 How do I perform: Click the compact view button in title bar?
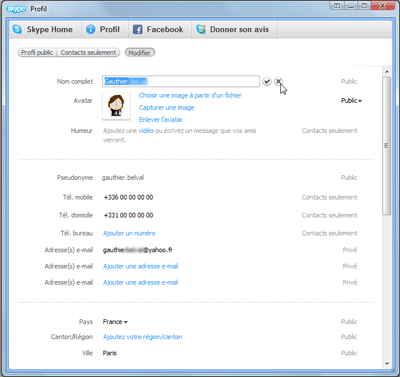pos(337,6)
